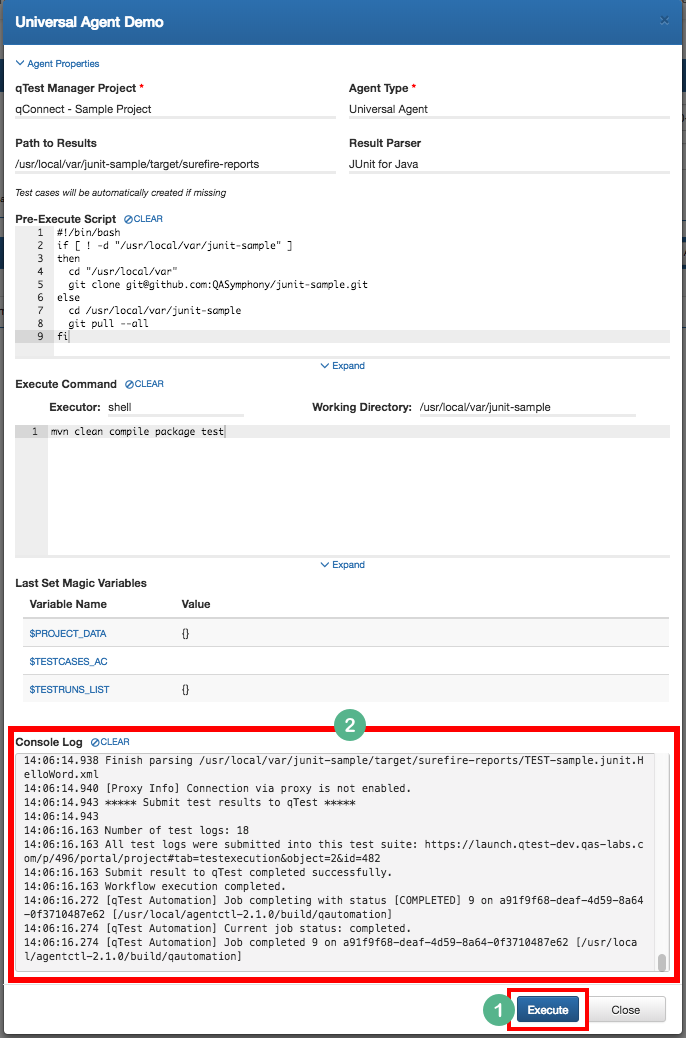
Task: Click the git clone script line
Action: coord(217,285)
